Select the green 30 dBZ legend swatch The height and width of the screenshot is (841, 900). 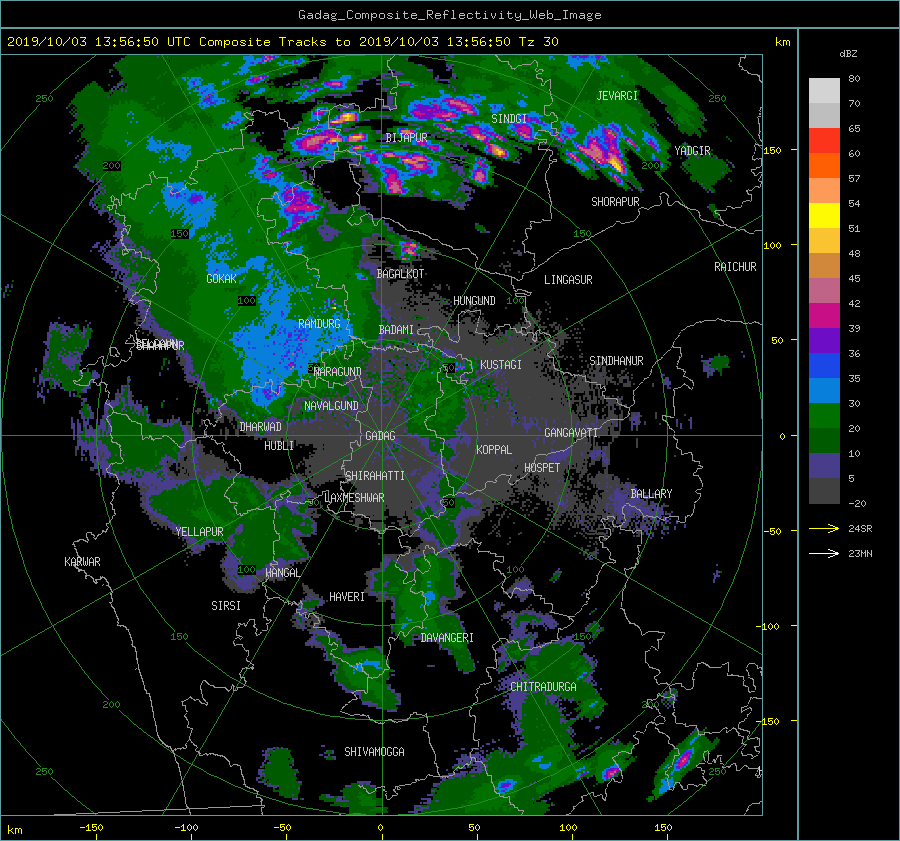(824, 415)
